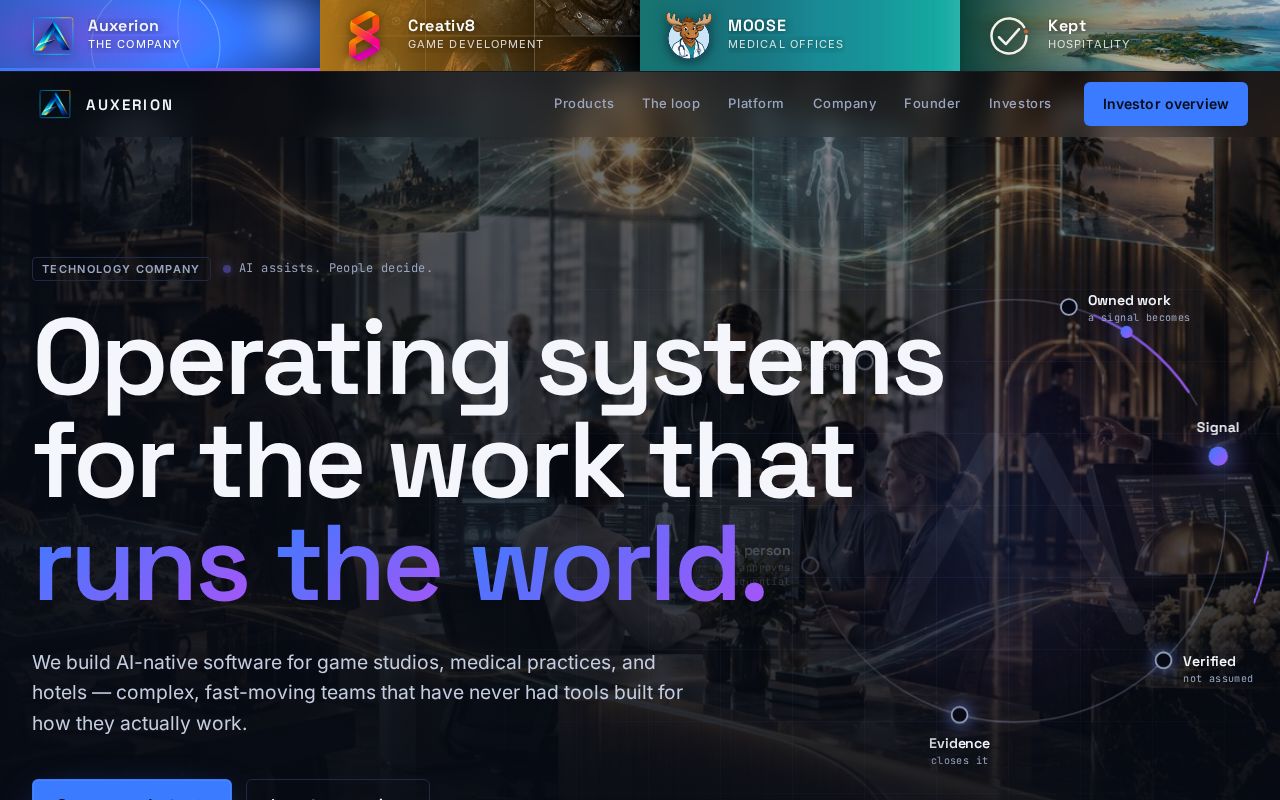Click the Auxerion logo icon in navbar
The width and height of the screenshot is (1280, 800).
(x=55, y=104)
